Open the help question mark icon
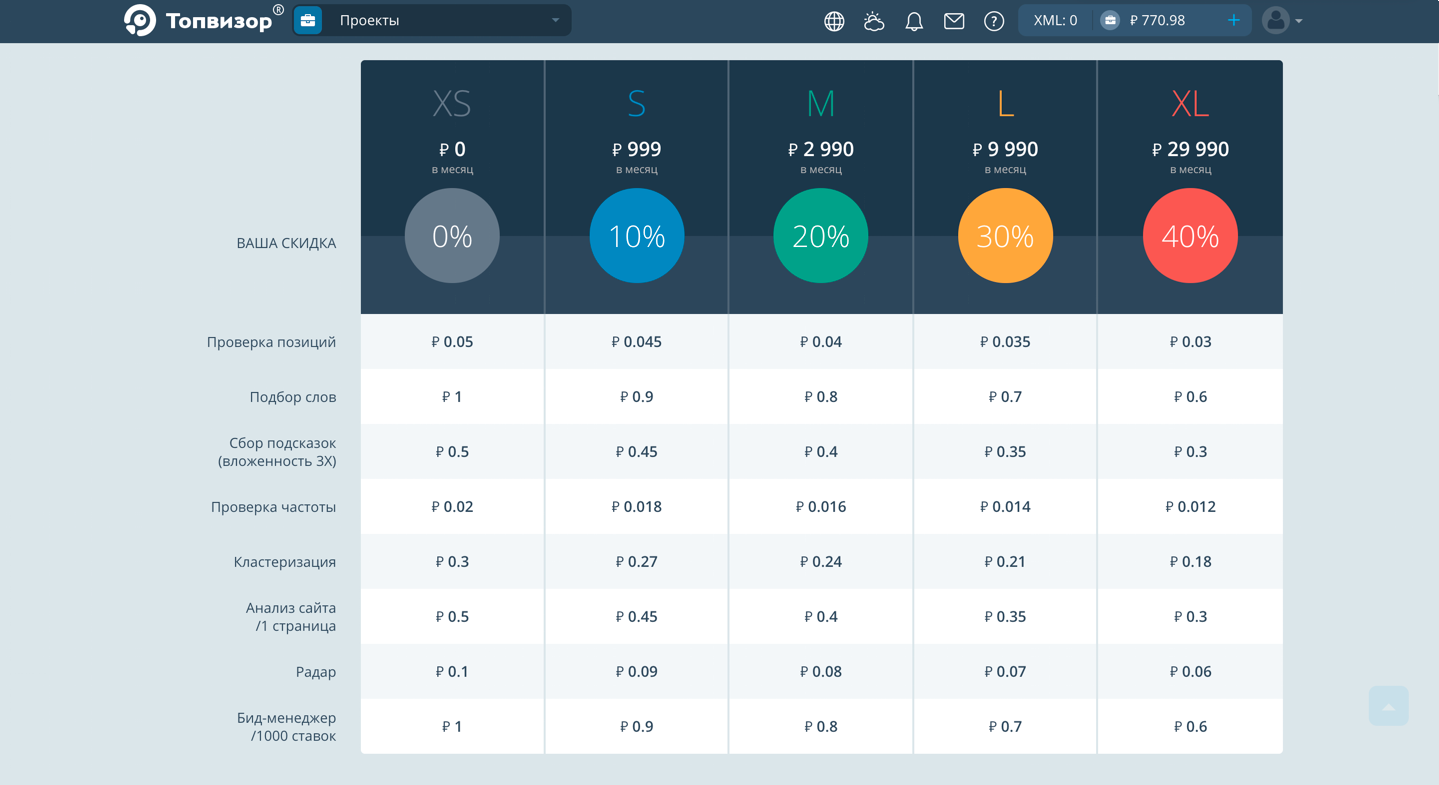Screen dimensions: 1439x785 [x=994, y=21]
